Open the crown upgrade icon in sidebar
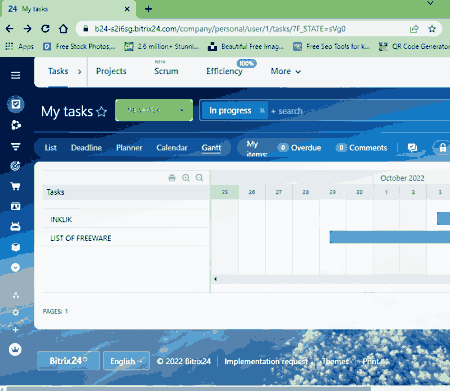 [15, 349]
